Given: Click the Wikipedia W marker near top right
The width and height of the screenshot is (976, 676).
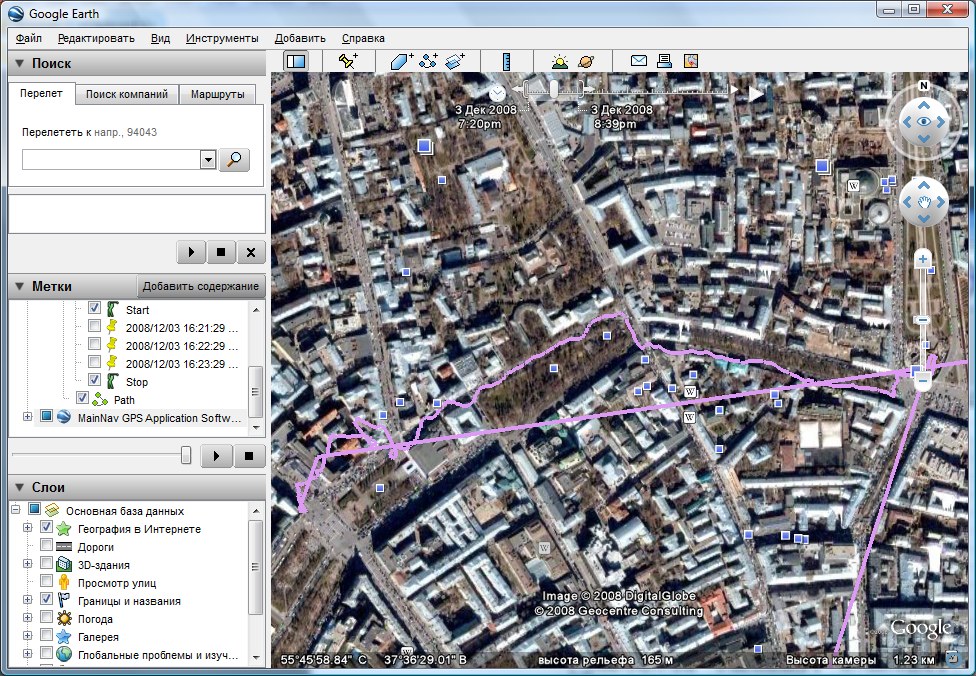Looking at the screenshot, I should pos(853,185).
